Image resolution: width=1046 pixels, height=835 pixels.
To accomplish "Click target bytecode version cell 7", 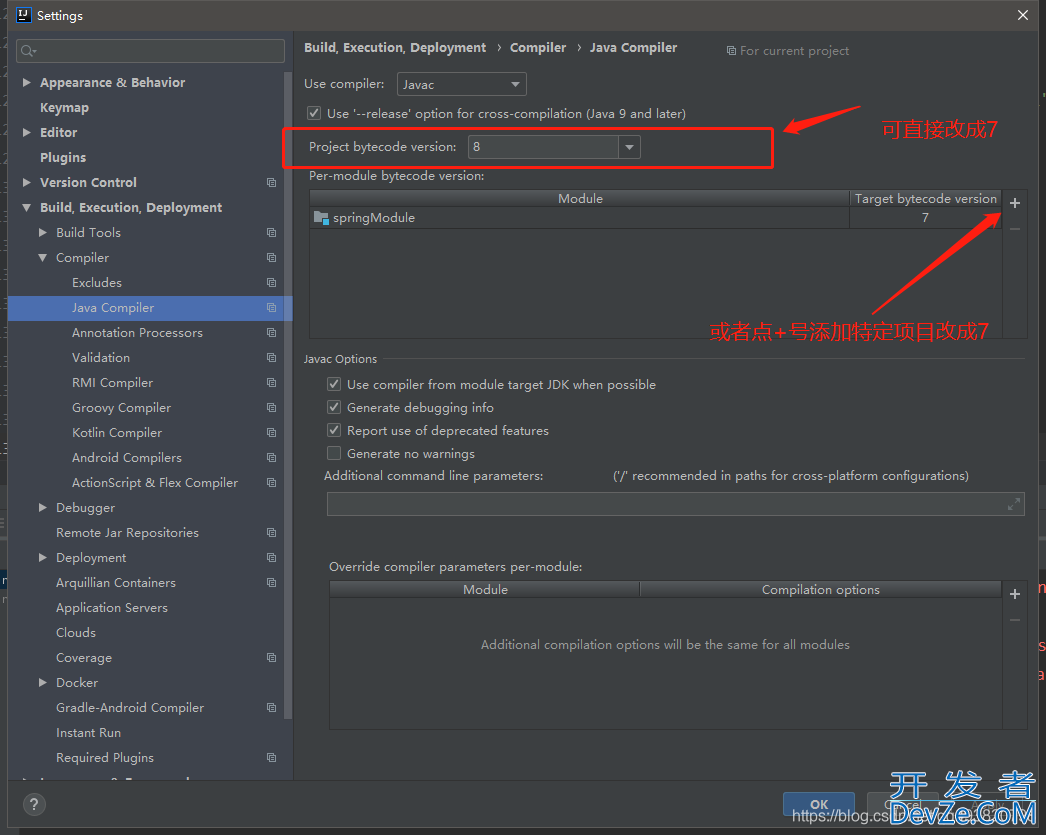I will tap(925, 218).
